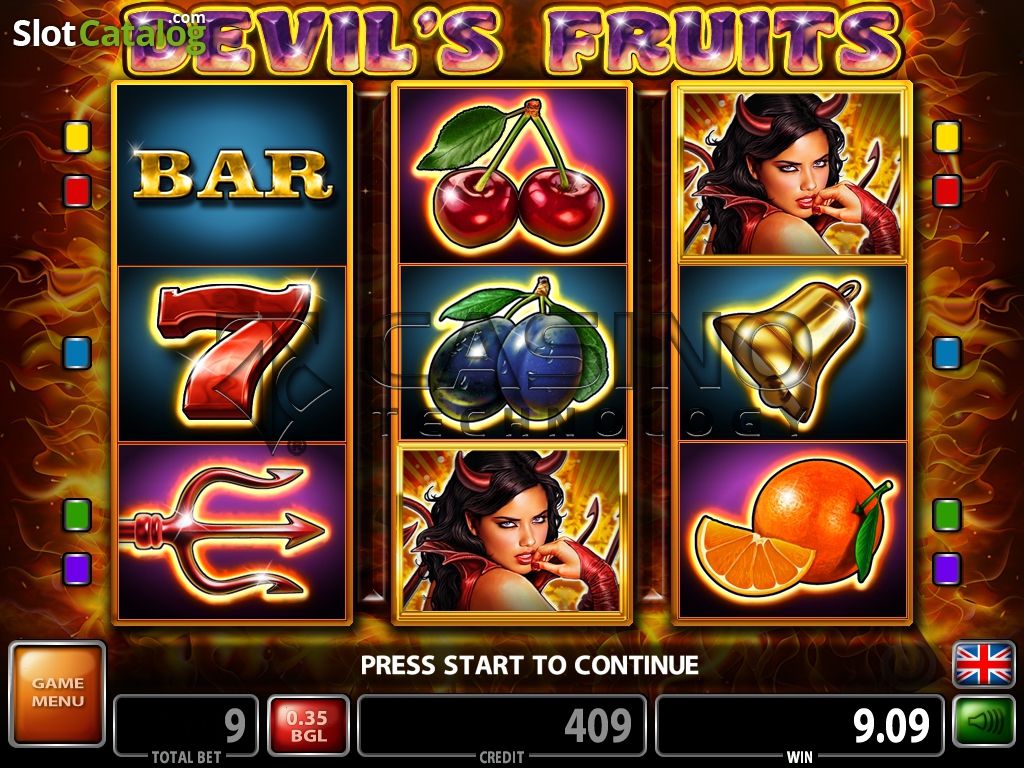Select the purple payline marker on left
The width and height of the screenshot is (1024, 768).
(x=77, y=568)
